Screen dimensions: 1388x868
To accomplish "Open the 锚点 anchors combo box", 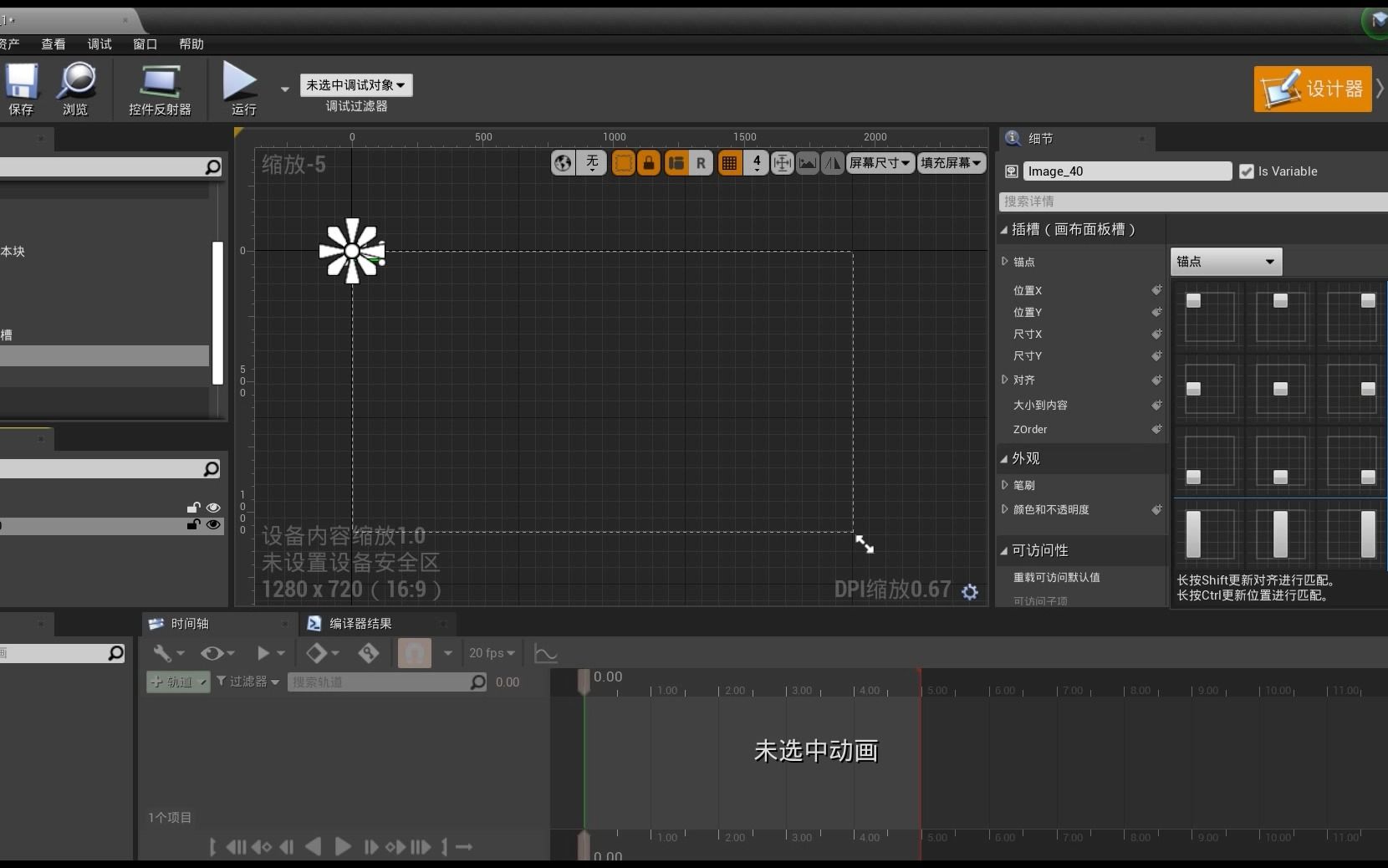I will [x=1226, y=262].
